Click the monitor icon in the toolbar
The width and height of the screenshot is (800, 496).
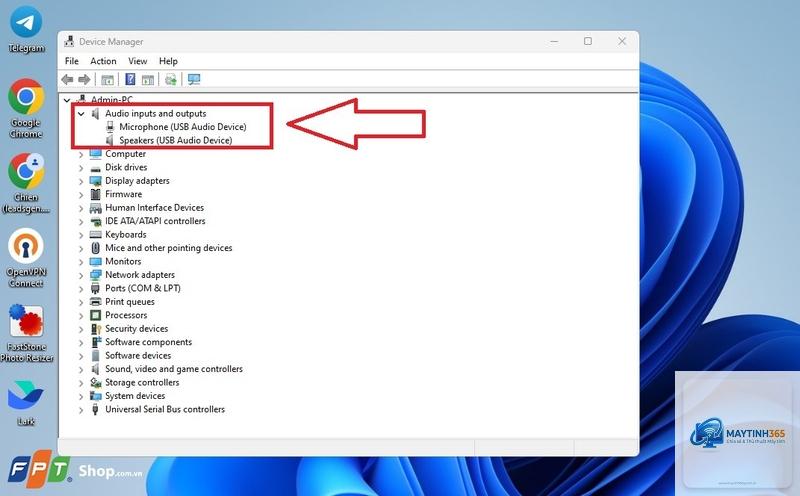click(194, 79)
